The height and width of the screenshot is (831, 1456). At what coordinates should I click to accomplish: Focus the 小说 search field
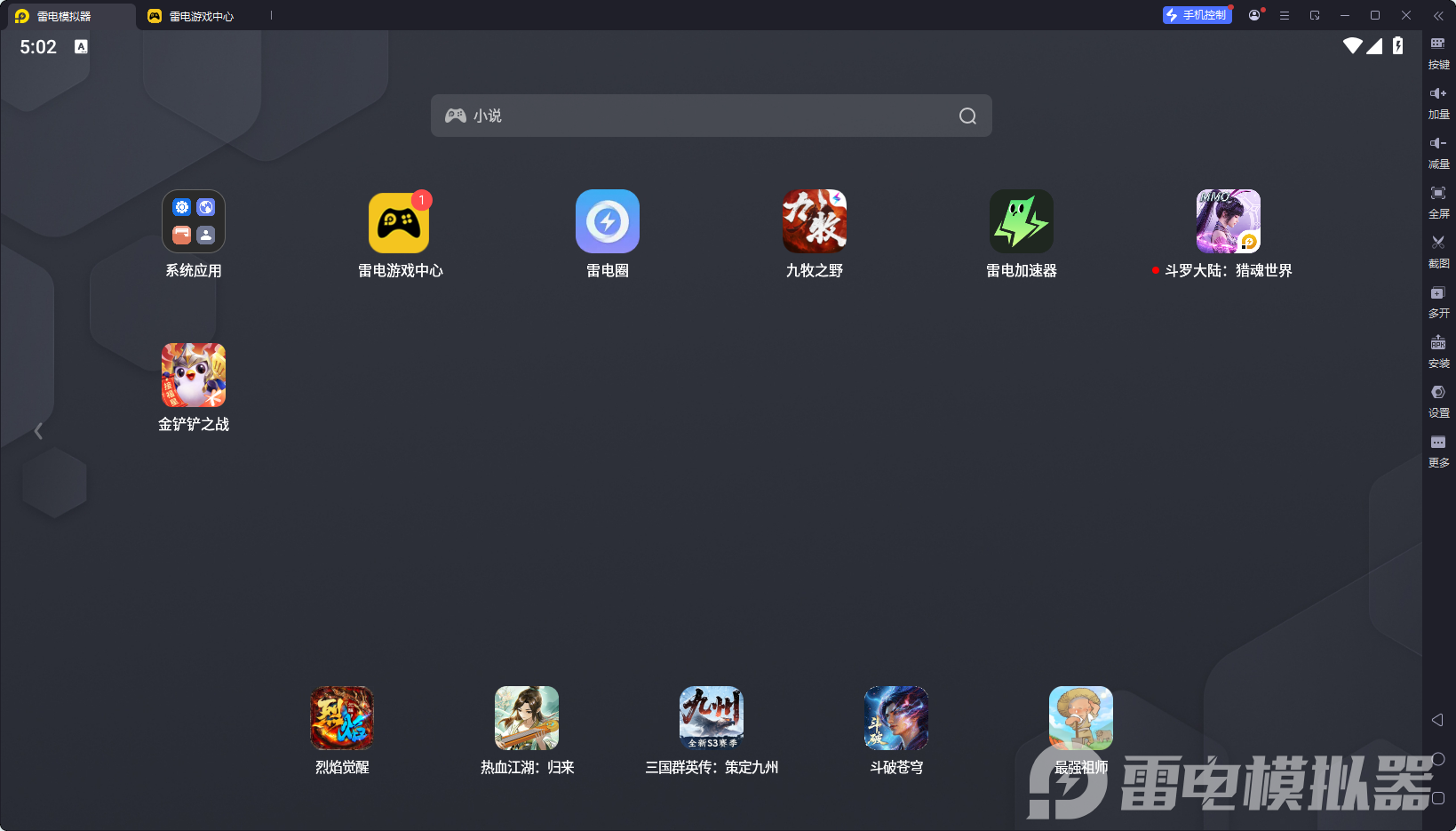coord(711,116)
